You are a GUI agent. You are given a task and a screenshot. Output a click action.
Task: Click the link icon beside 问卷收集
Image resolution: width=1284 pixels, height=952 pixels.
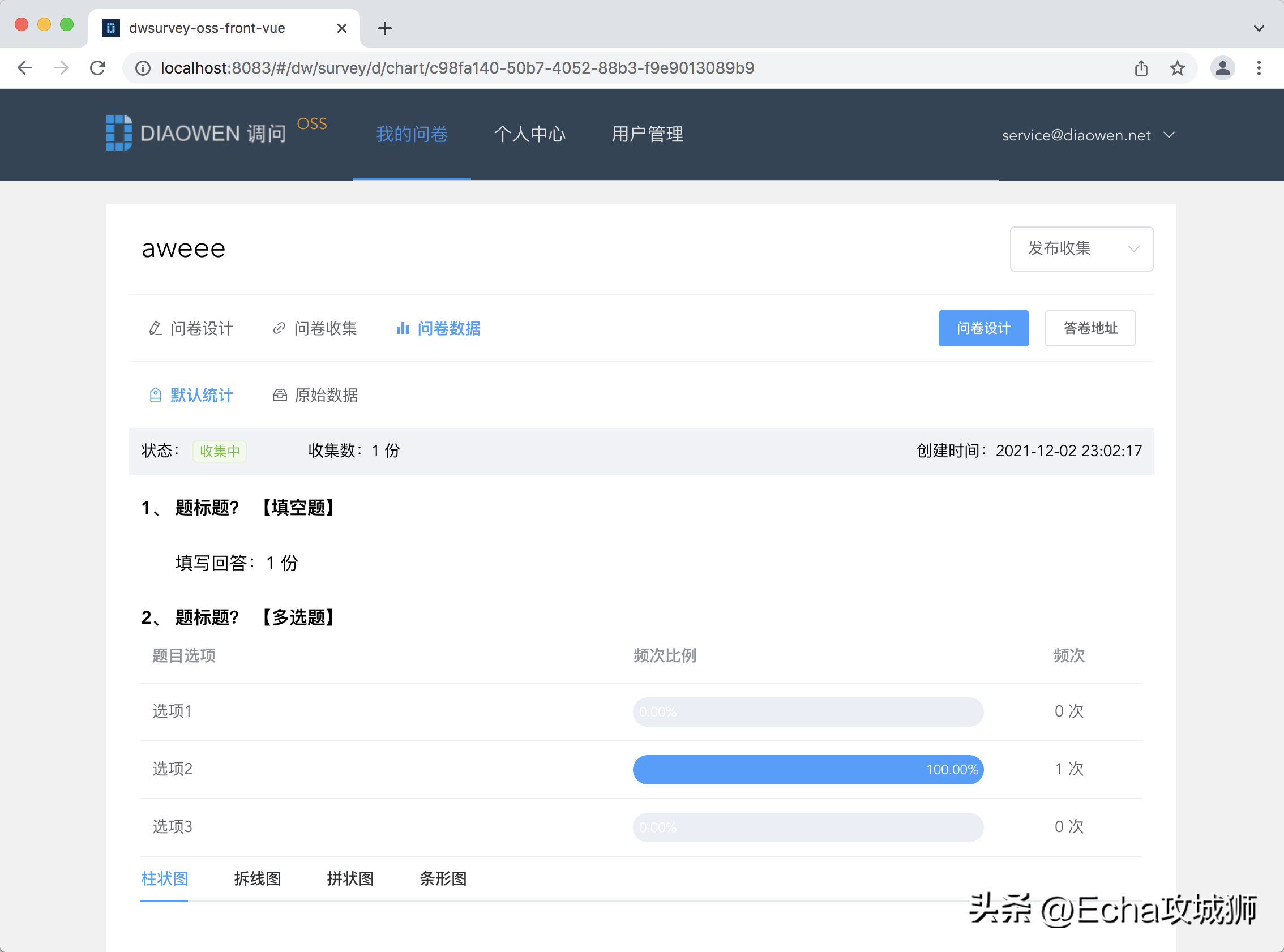click(279, 328)
